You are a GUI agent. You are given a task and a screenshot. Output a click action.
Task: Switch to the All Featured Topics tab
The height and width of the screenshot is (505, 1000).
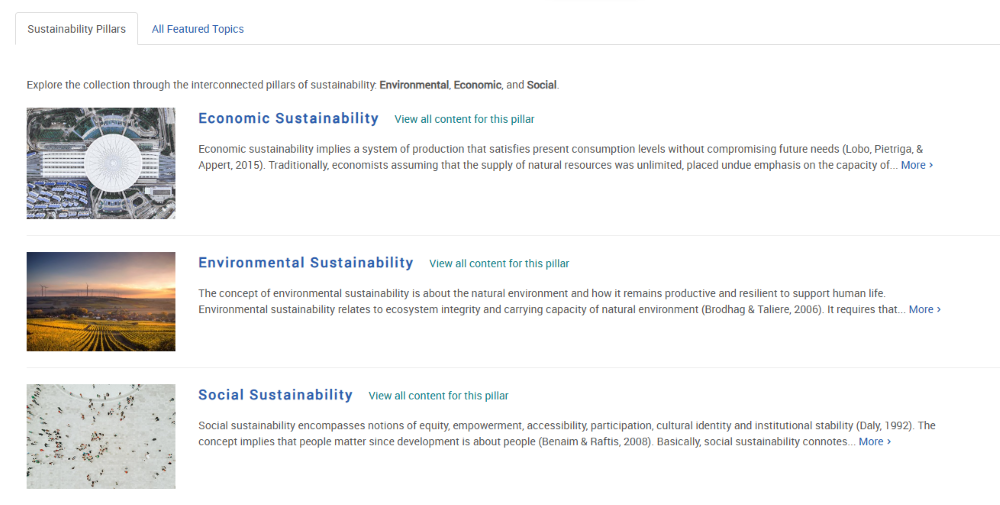(x=198, y=29)
